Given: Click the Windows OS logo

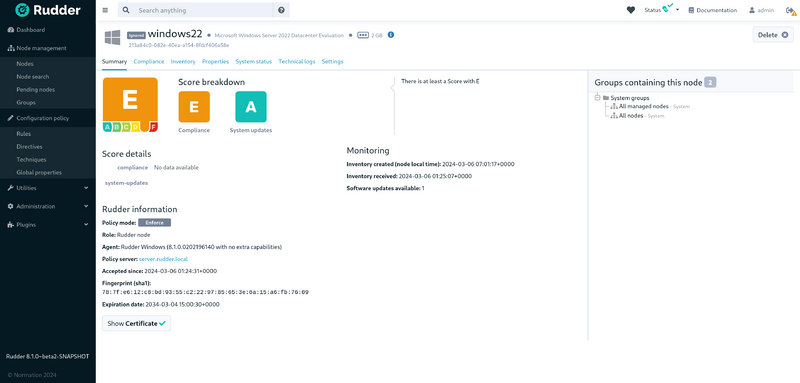Looking at the screenshot, I should point(113,37).
